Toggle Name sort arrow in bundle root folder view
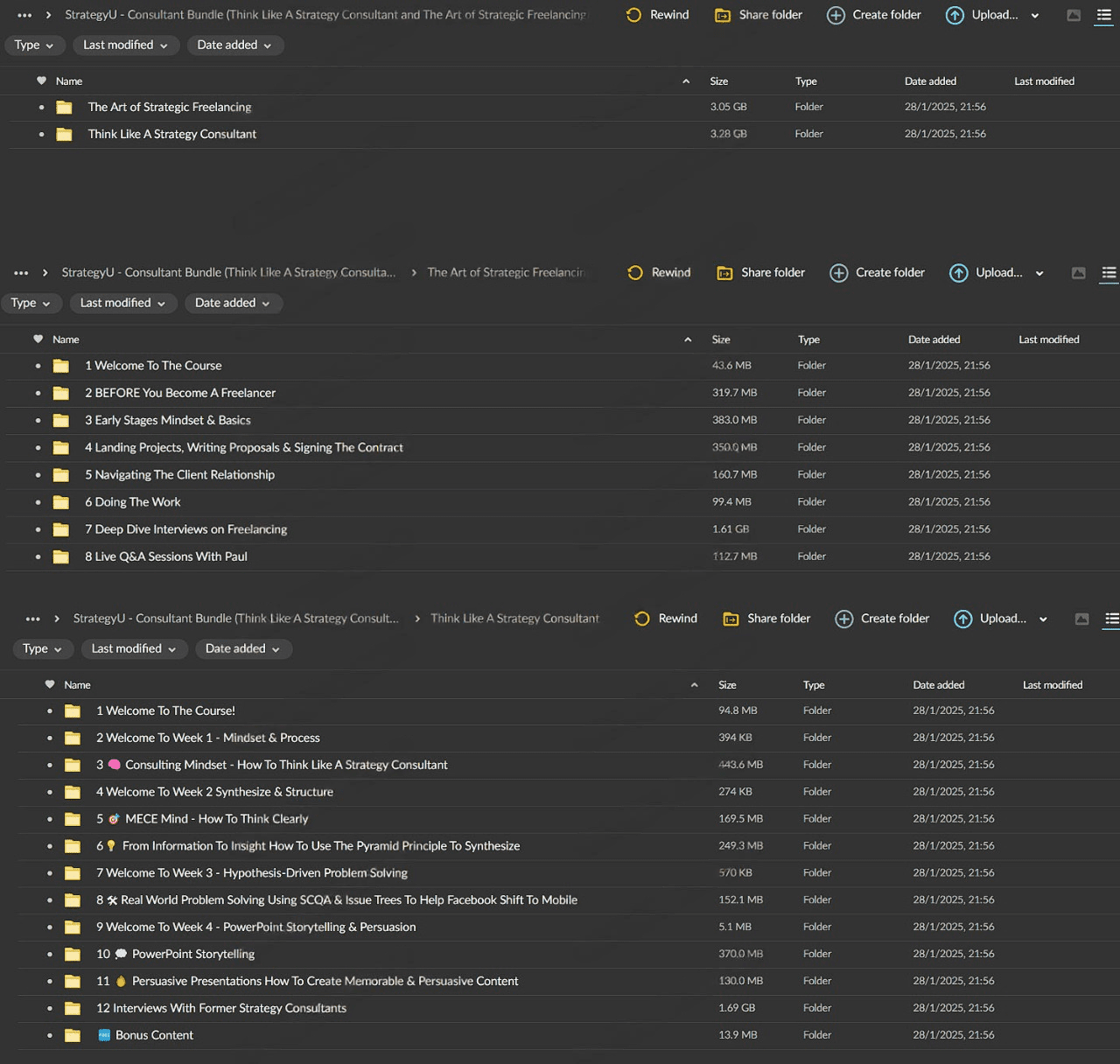Image resolution: width=1120 pixels, height=1064 pixels. click(x=686, y=81)
